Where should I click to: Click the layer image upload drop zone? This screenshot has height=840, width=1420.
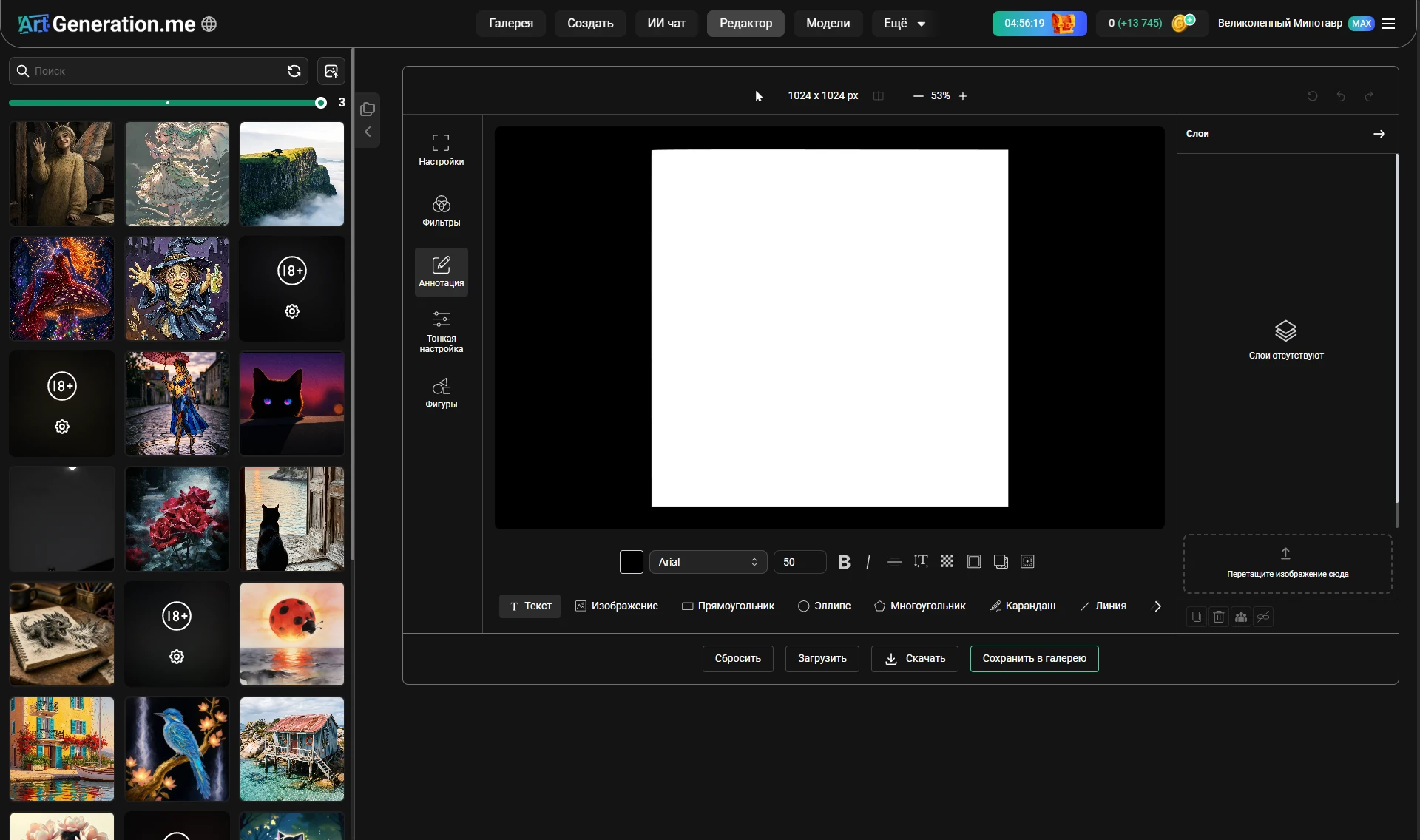1288,564
